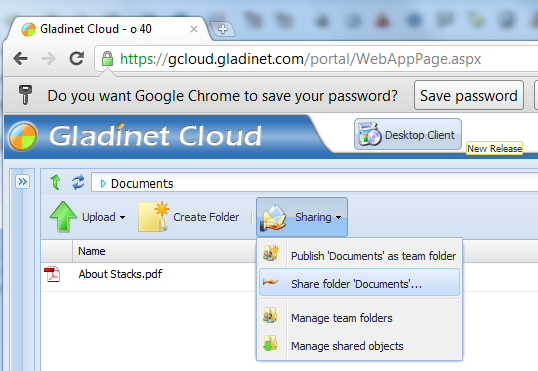
Task: Refresh the folder with blue arrows icon
Action: pyautogui.click(x=78, y=182)
